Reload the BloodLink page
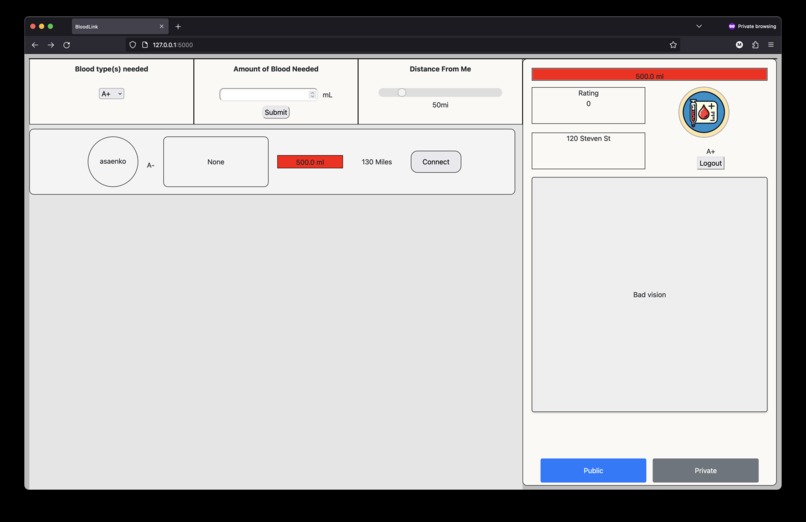 (x=67, y=45)
